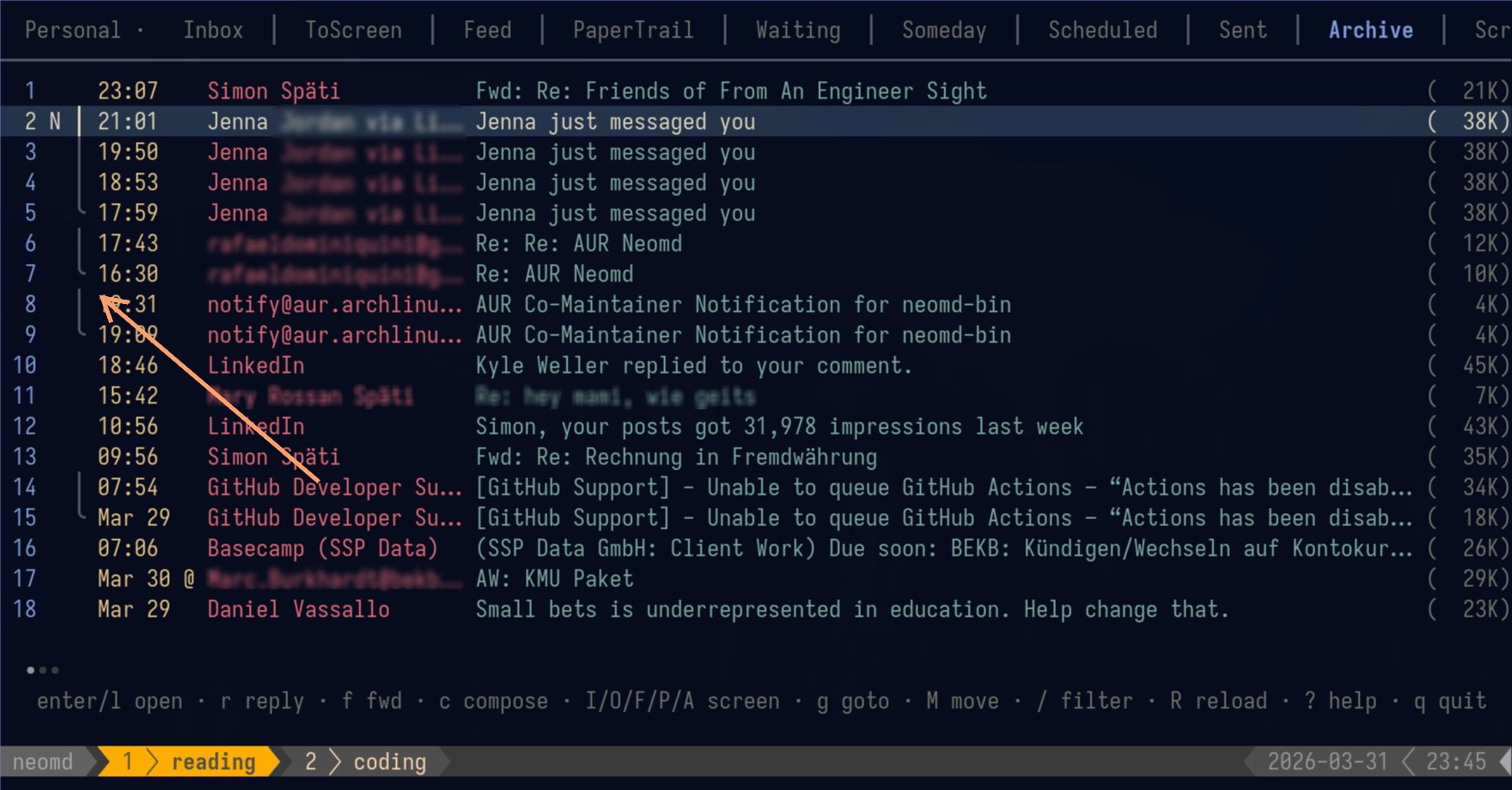
Task: Open Kyle Weller replied LinkedIn email
Action: [693, 366]
